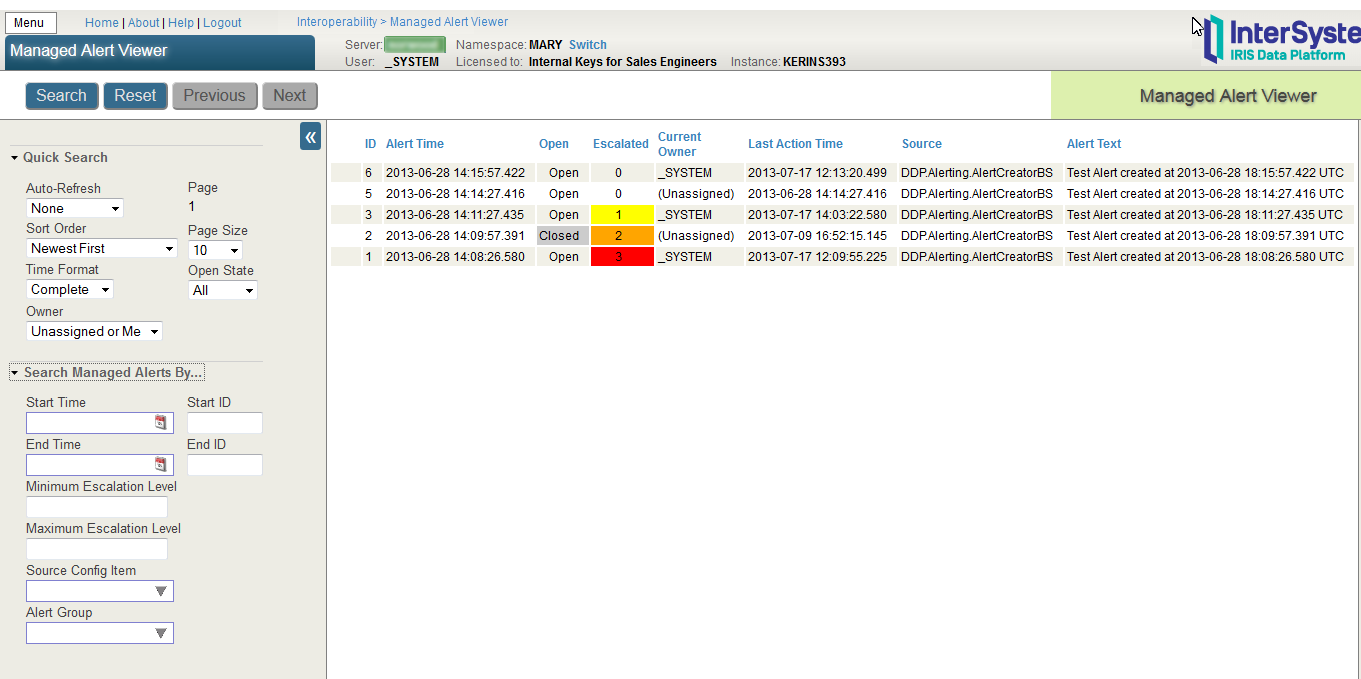Click the Managed Alert Viewer blue title tab
Image resolution: width=1361 pixels, height=679 pixels.
(x=160, y=52)
